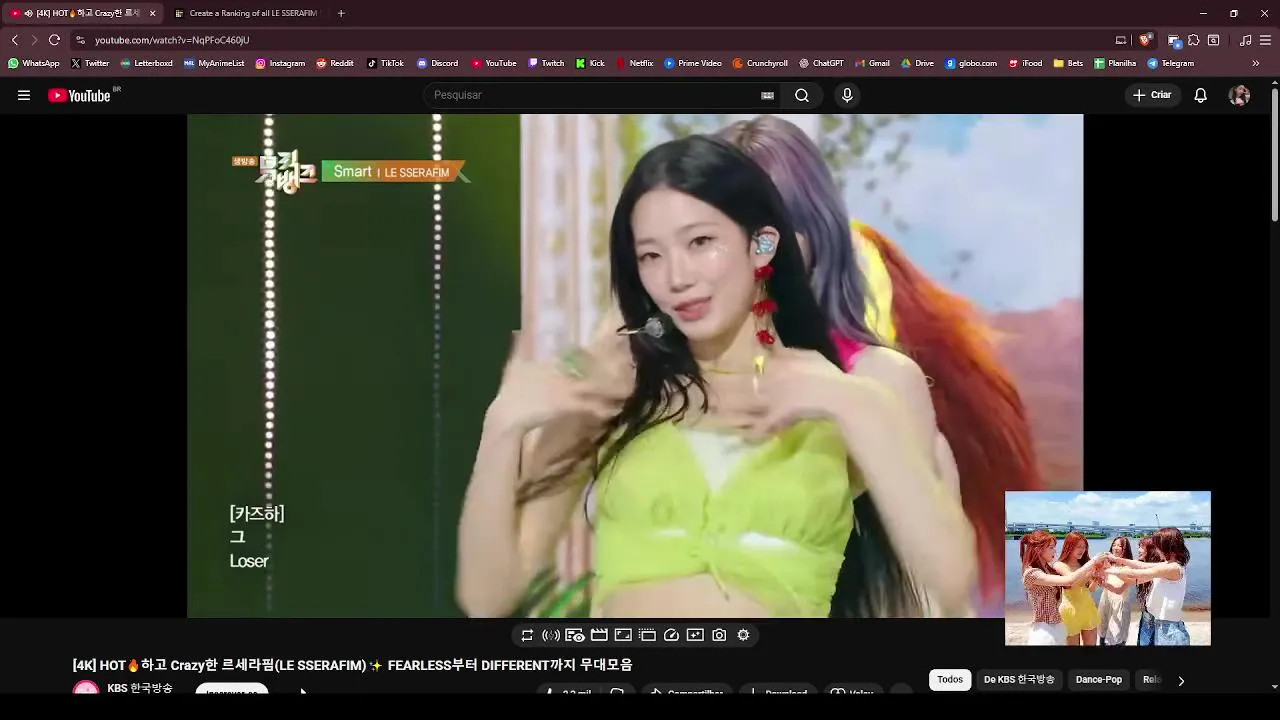Open the KBS 한국방송 channel link
The height and width of the screenshot is (720, 1280).
pos(140,688)
